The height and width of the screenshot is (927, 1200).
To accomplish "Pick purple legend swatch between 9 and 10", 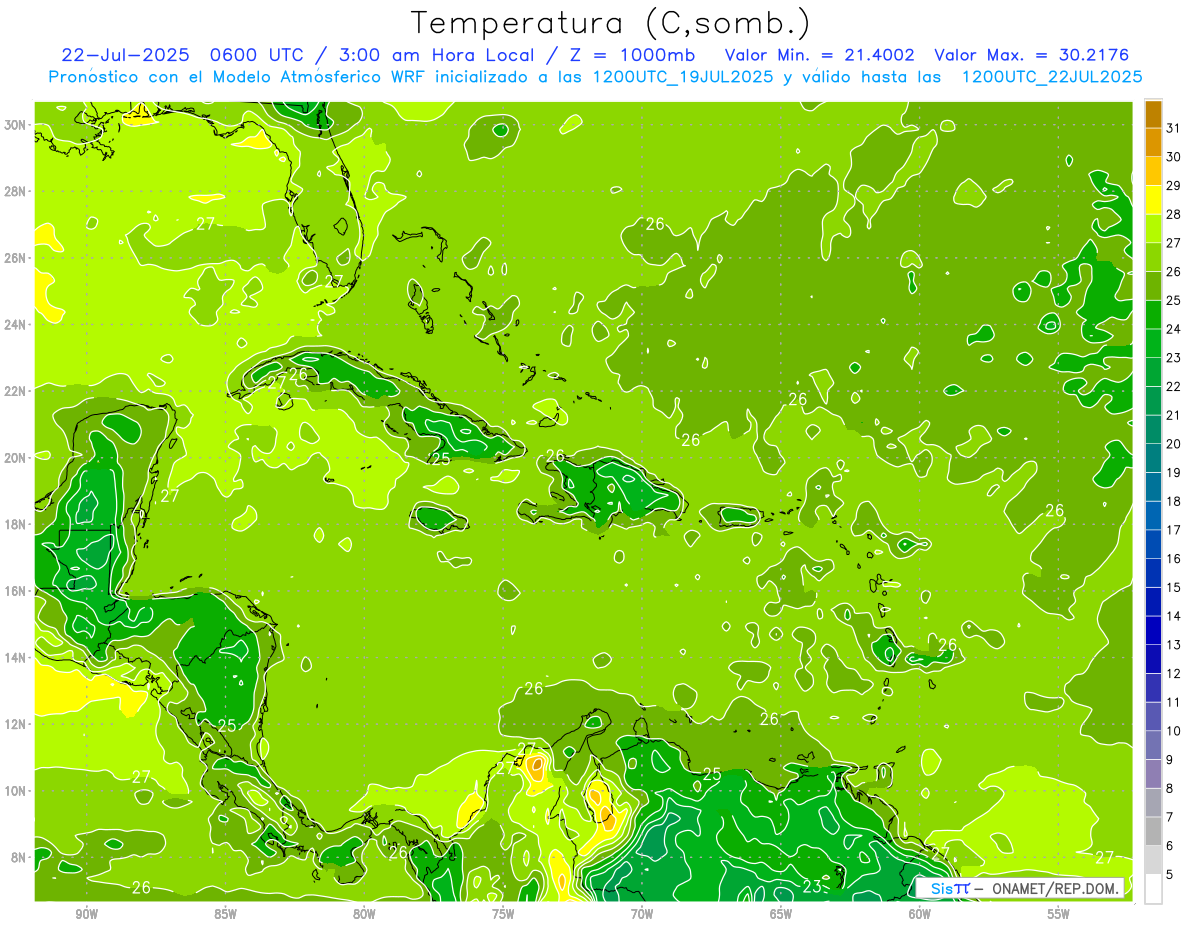I will (x=1153, y=745).
